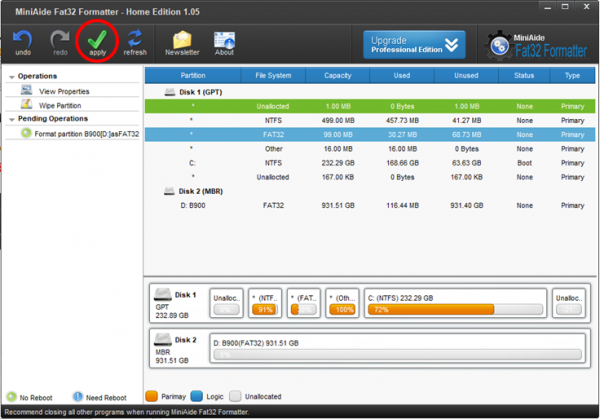Collapse the Operations section
The image size is (600, 419).
[9, 76]
